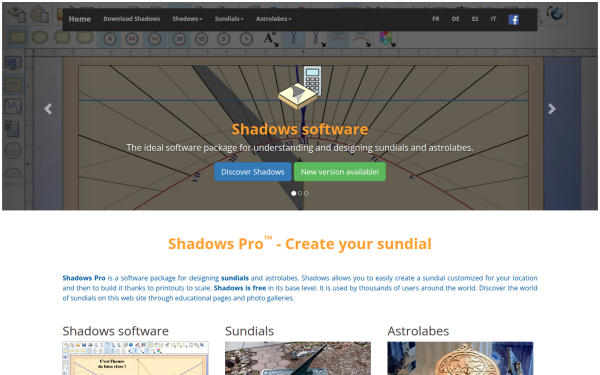Click the Shadows Pro - Create your sundial heading

[300, 244]
